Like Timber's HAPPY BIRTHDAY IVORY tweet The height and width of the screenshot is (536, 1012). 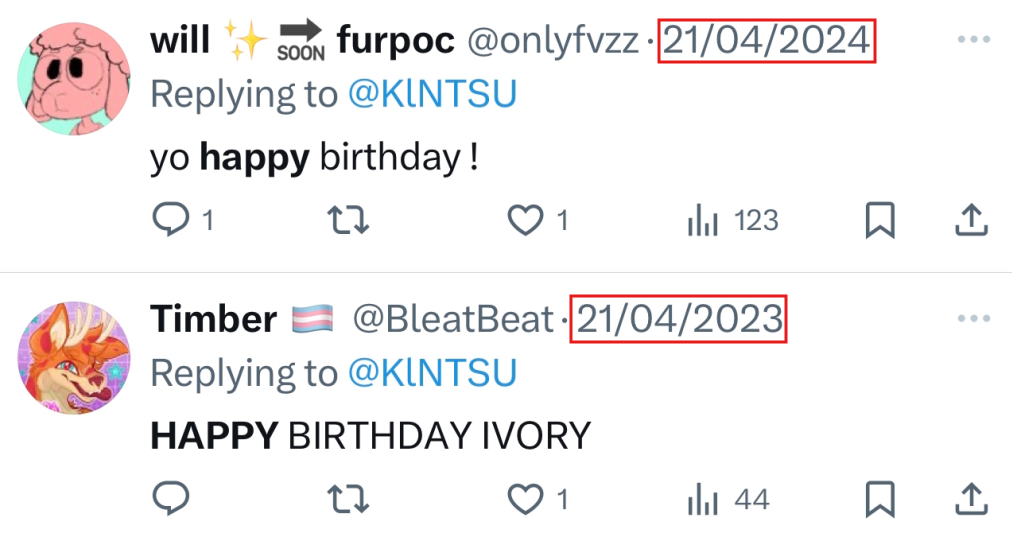525,498
